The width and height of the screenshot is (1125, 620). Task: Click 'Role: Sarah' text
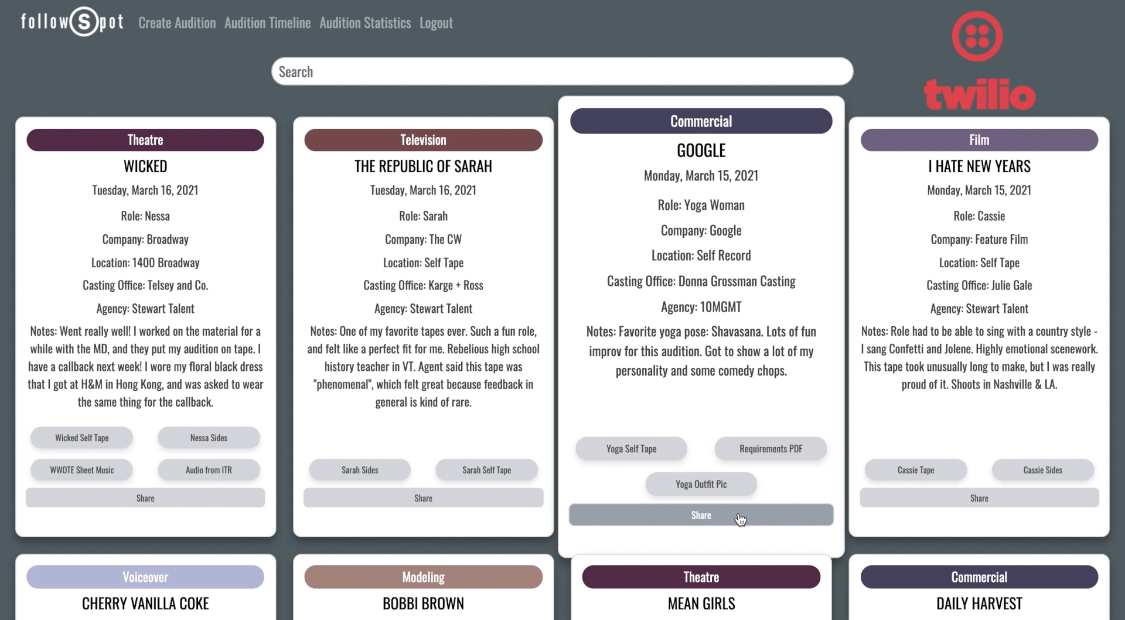[x=423, y=216]
